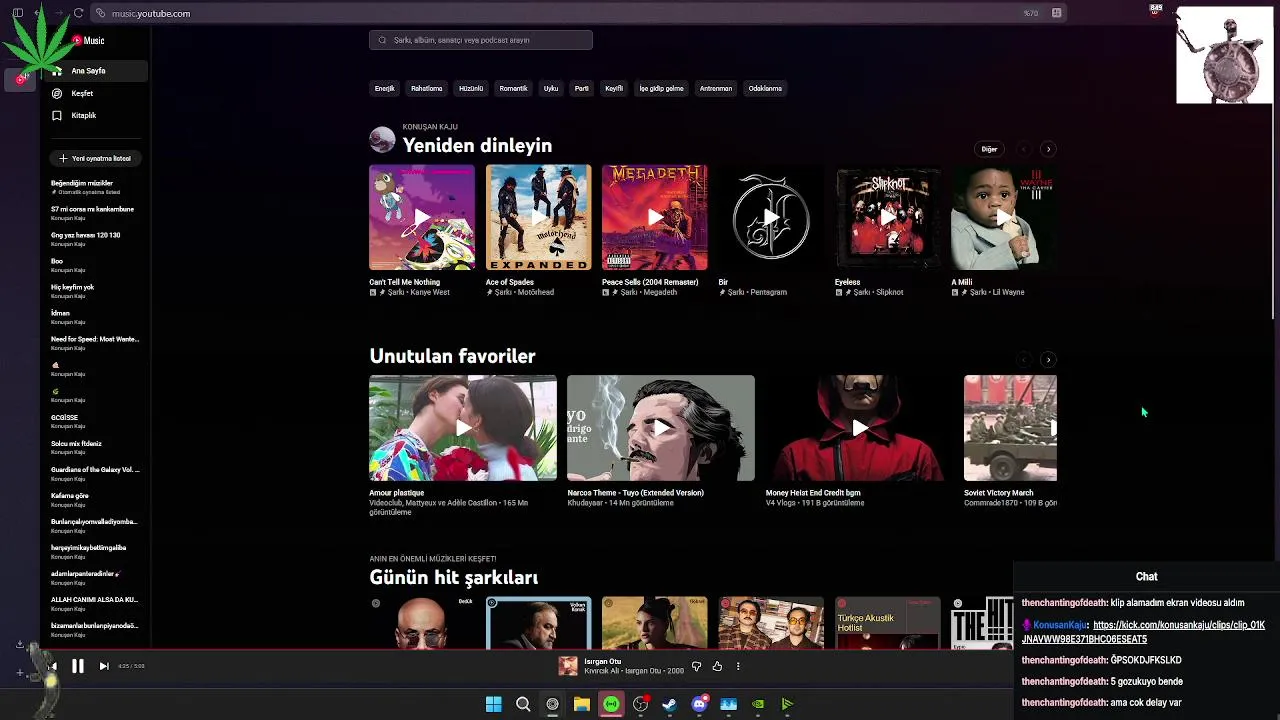1280x720 pixels.
Task: Open Kanye West artist link
Action: tap(430, 292)
